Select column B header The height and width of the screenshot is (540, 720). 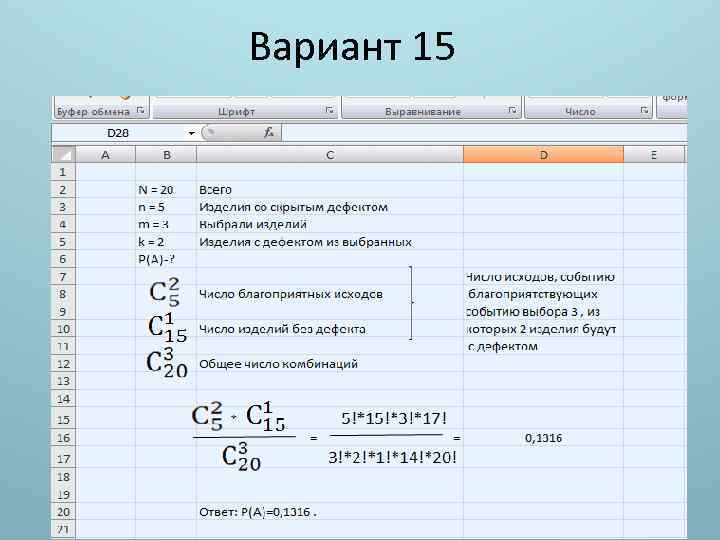coord(167,155)
